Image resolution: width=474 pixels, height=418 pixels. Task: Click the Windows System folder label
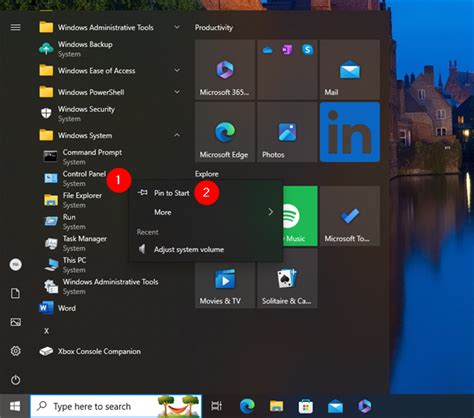tap(85, 135)
